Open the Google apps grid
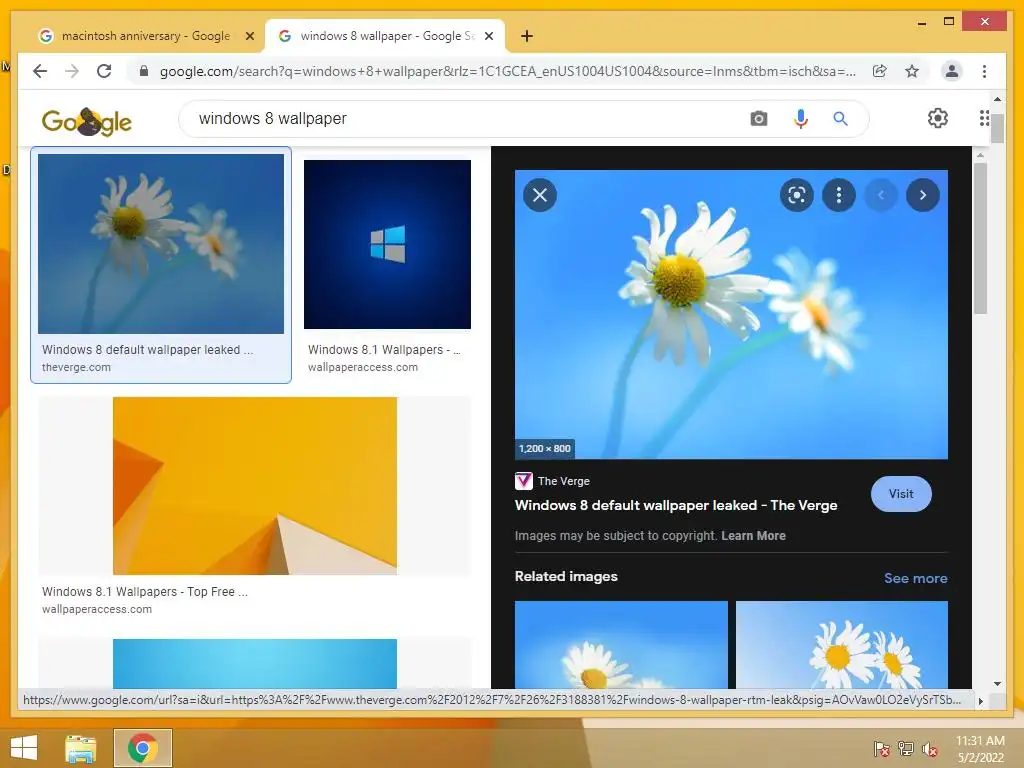1024x768 pixels. (984, 118)
